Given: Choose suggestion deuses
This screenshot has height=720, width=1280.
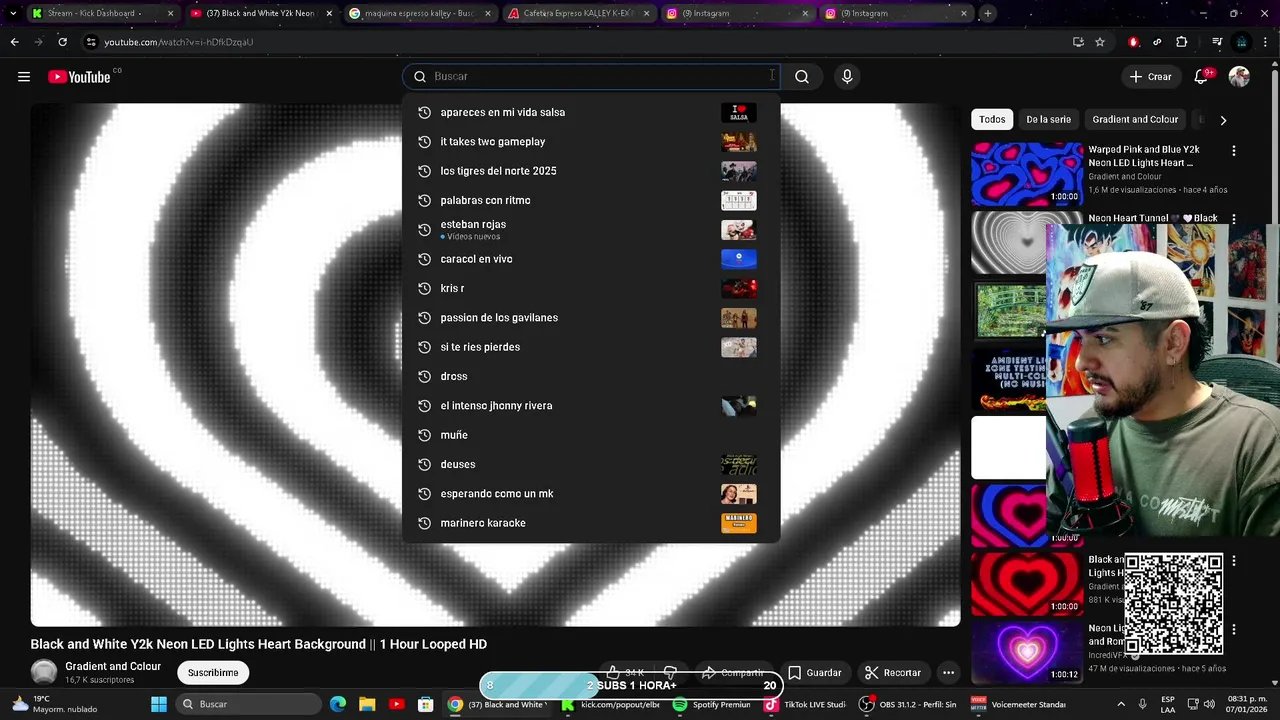Looking at the screenshot, I should [x=591, y=464].
